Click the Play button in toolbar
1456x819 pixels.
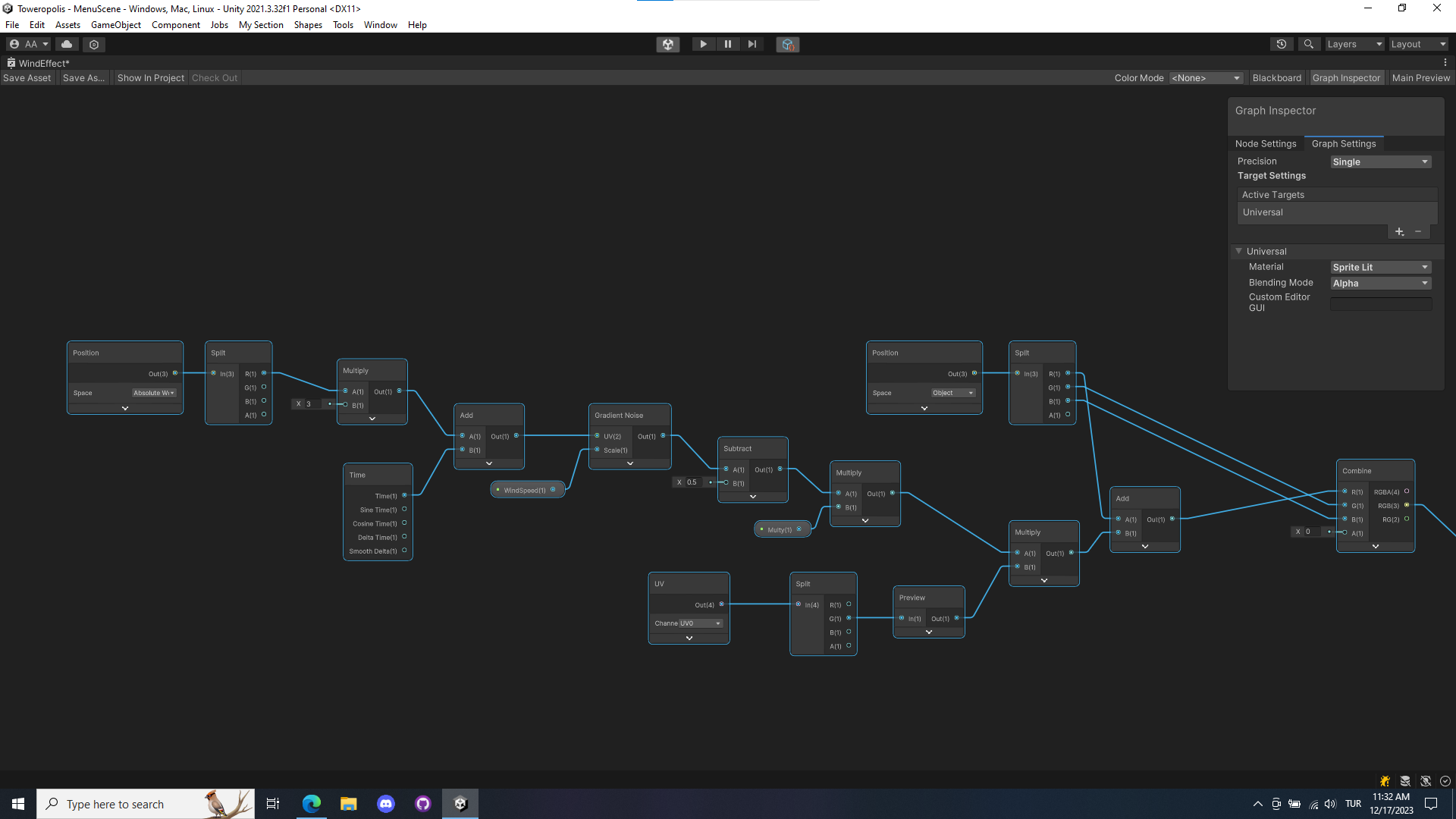pyautogui.click(x=703, y=44)
